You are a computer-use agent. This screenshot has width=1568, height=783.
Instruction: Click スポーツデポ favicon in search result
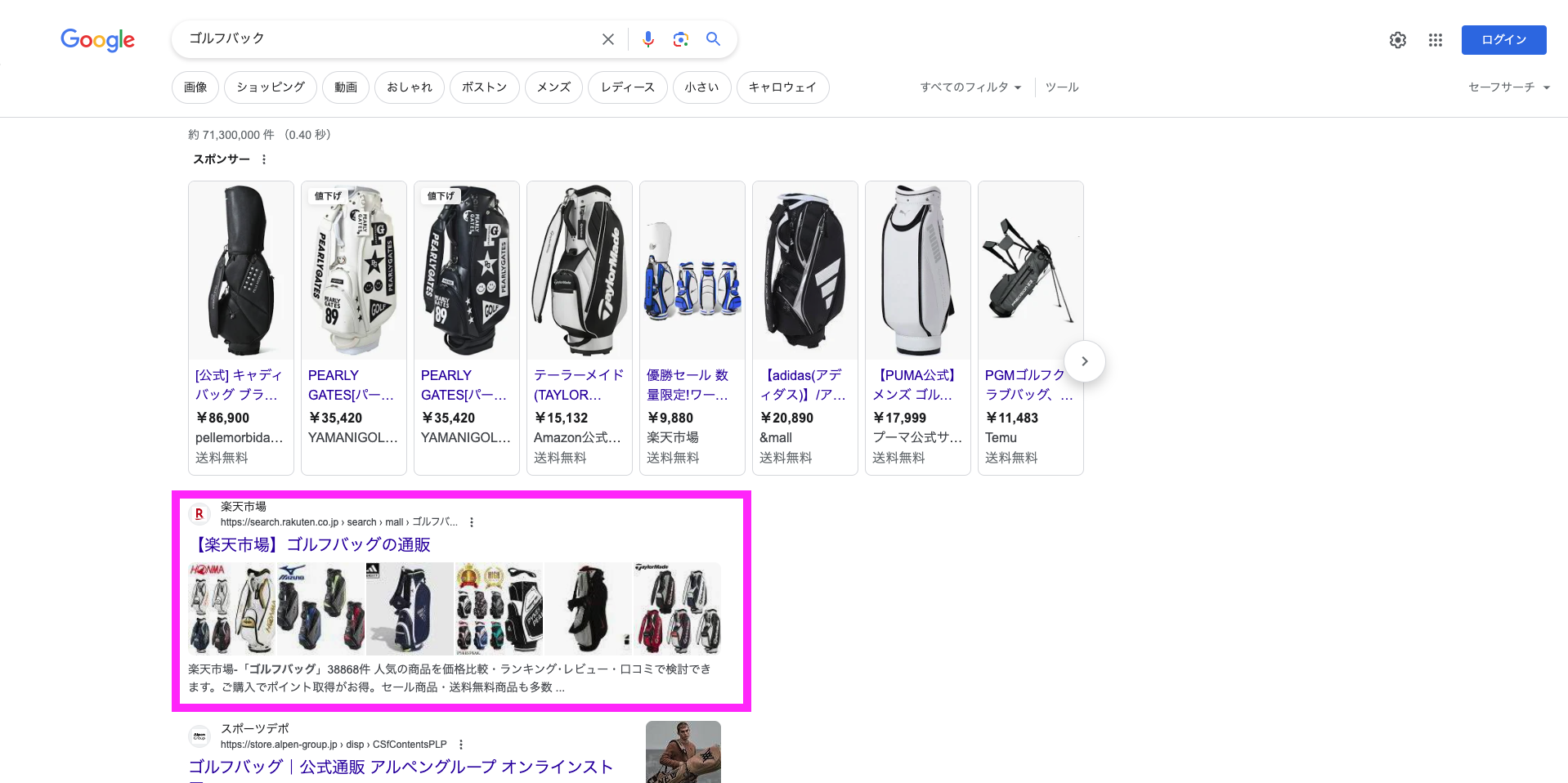pos(199,736)
